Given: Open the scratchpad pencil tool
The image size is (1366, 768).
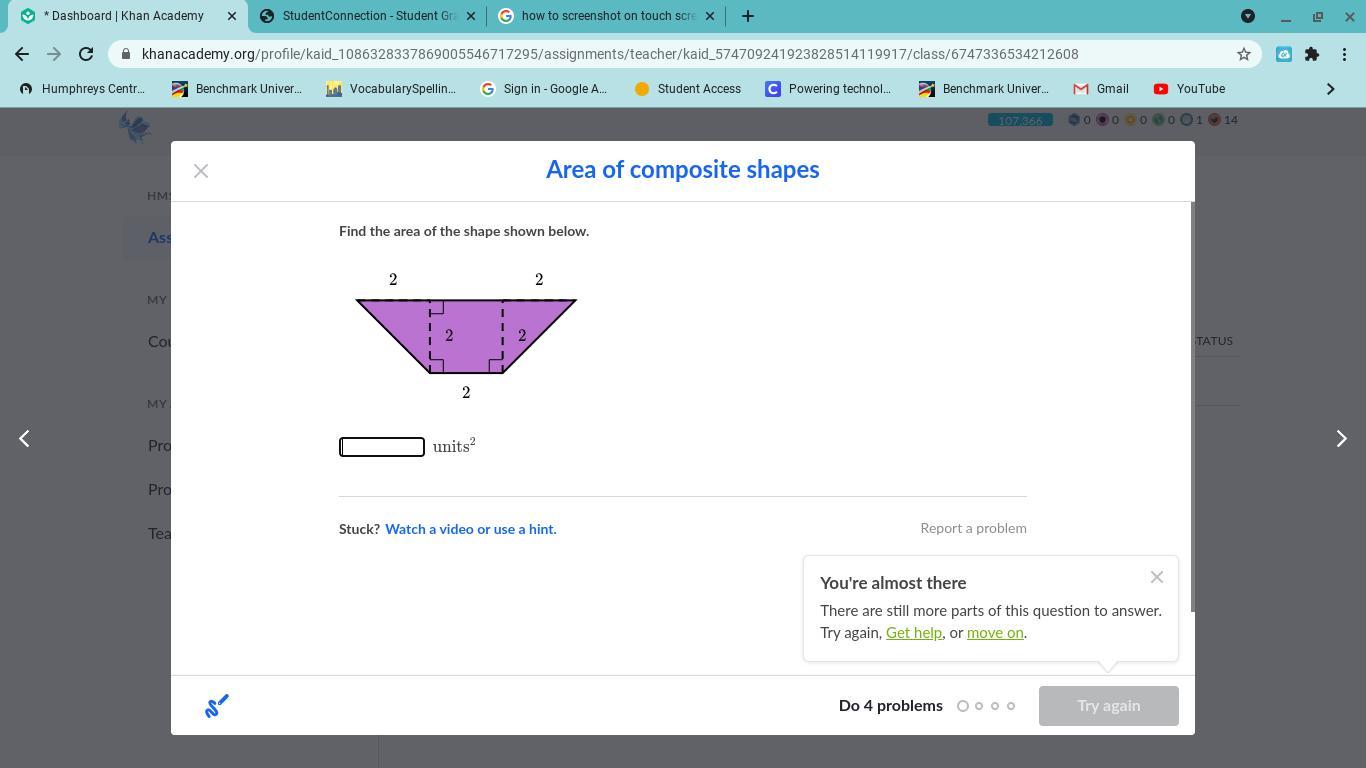Looking at the screenshot, I should tap(217, 706).
